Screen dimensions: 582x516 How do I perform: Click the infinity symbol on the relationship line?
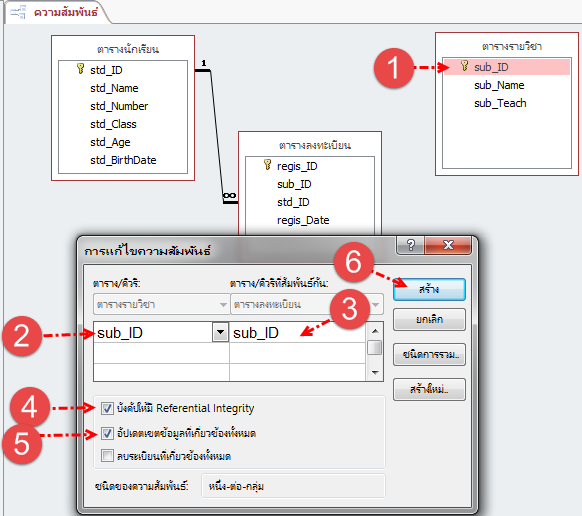229,196
